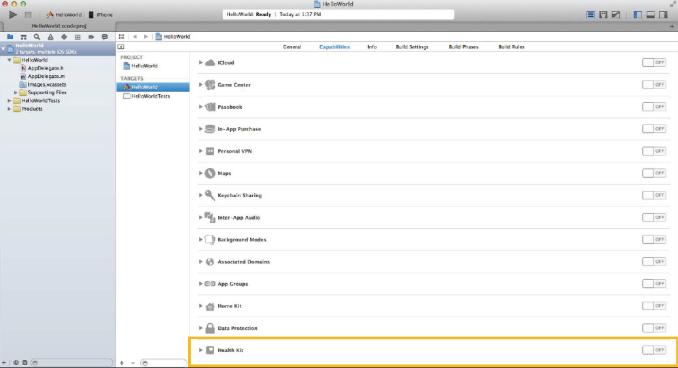The height and width of the screenshot is (368, 678).
Task: Click the Data Protection lock icon
Action: click(x=210, y=328)
